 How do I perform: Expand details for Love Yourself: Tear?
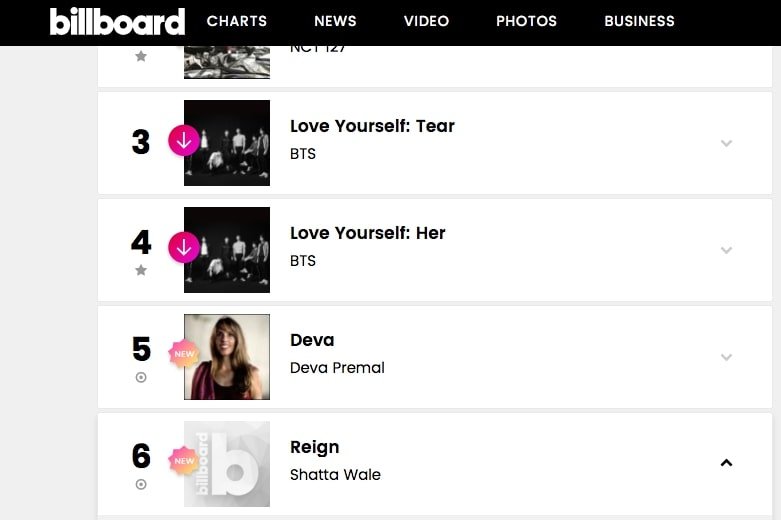tap(726, 143)
